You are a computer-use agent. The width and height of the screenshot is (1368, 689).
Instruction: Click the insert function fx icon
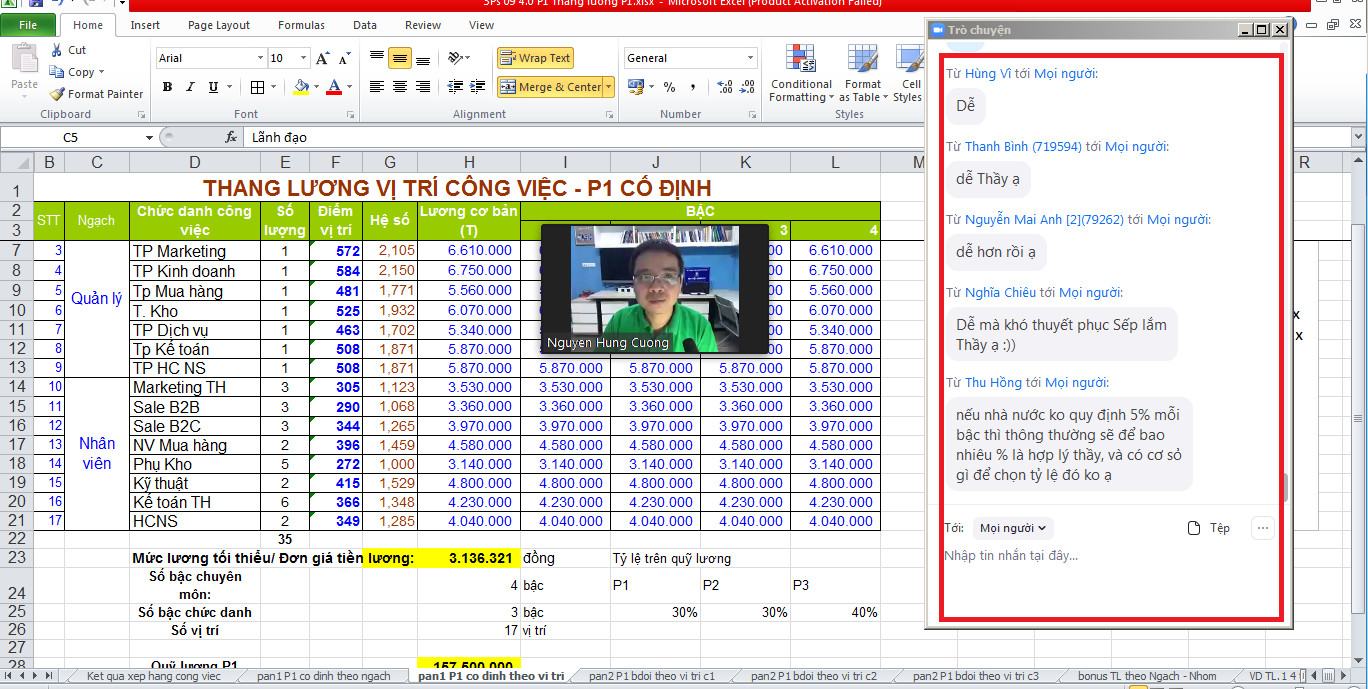click(231, 137)
